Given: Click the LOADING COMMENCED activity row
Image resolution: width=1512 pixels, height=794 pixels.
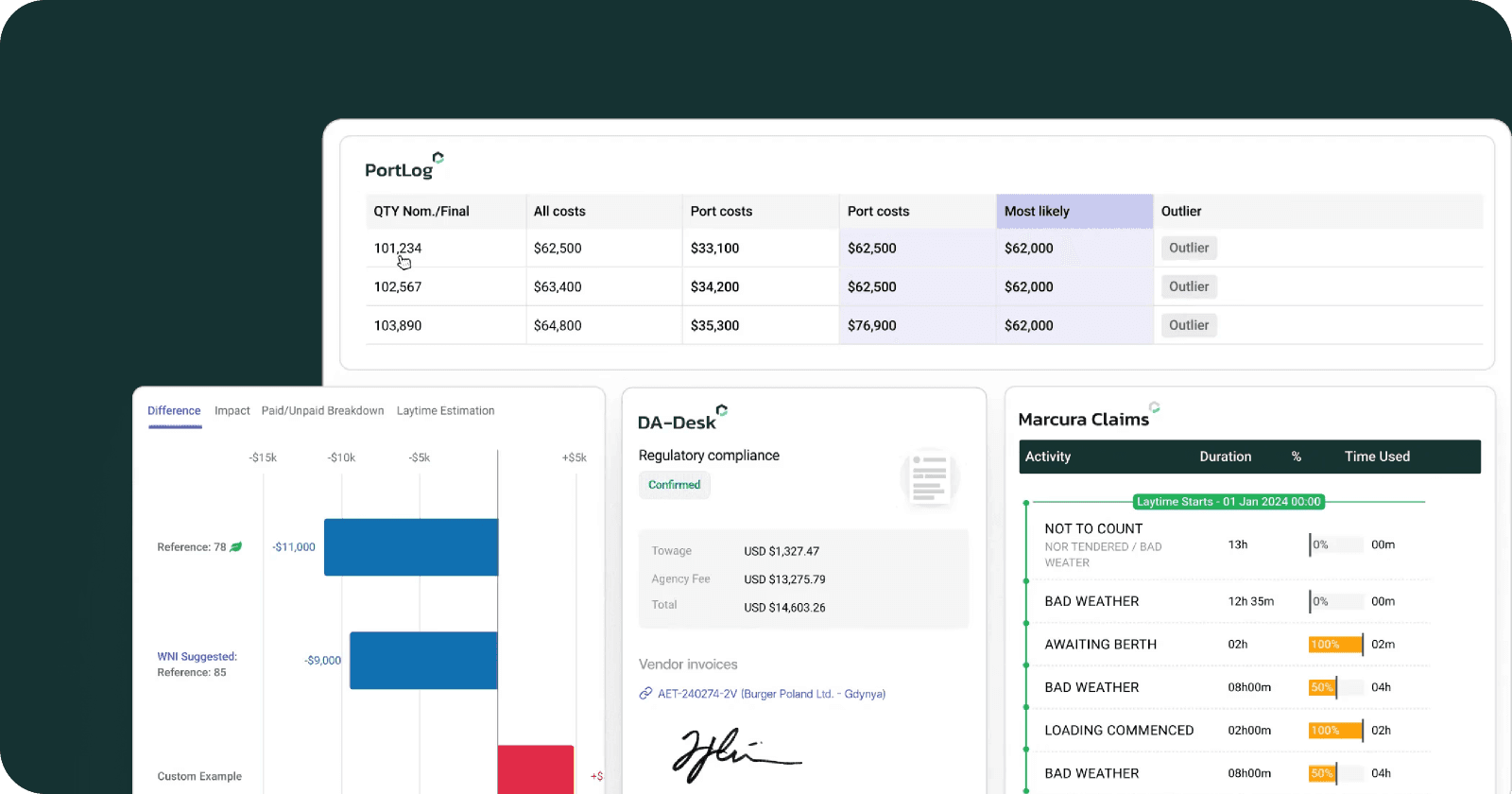Looking at the screenshot, I should coord(1228,731).
